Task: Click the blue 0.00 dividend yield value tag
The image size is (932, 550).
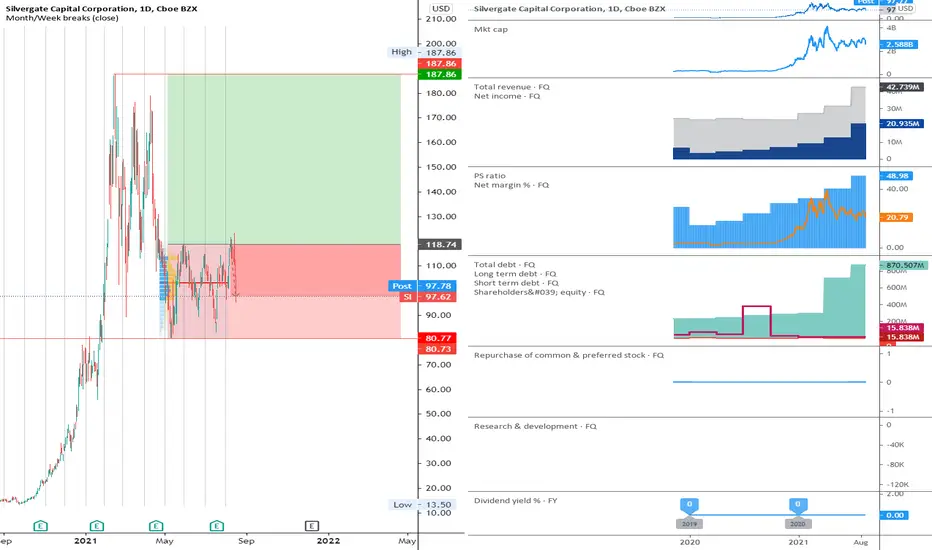Action: (x=894, y=516)
